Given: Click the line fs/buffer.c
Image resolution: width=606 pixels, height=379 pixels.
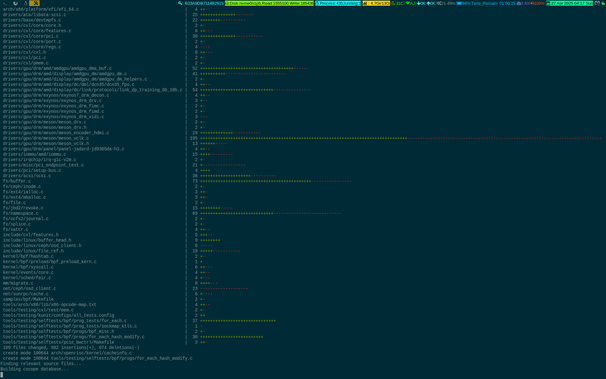Looking at the screenshot, I should 17,181.
